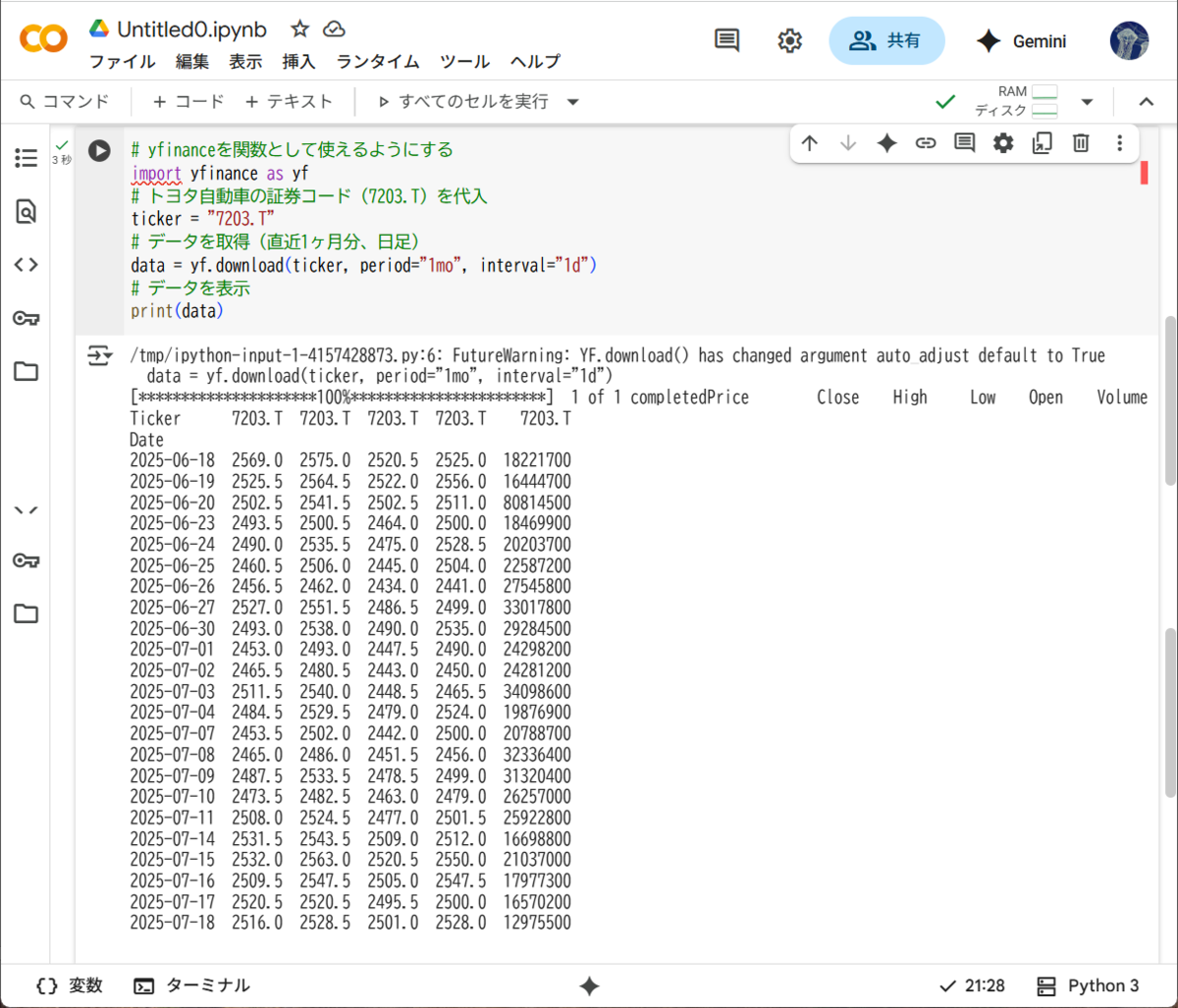Open the comments panel icon in header
This screenshot has height=1008, width=1178.
coord(726,40)
